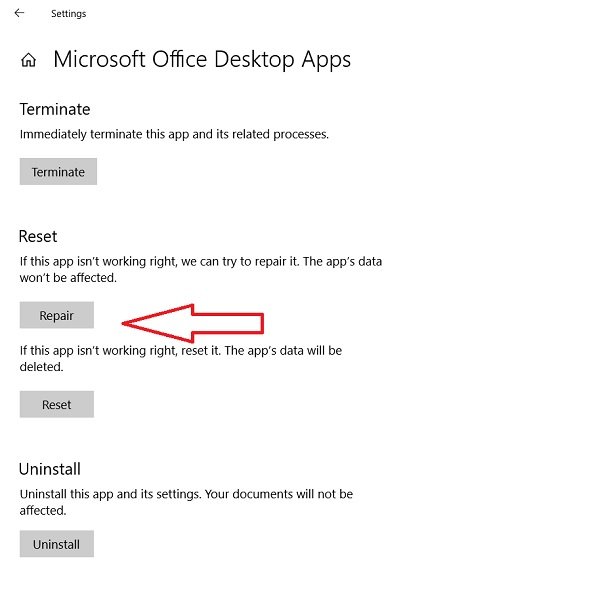
Task: Go to Settings home via the house icon
Action: click(x=28, y=60)
